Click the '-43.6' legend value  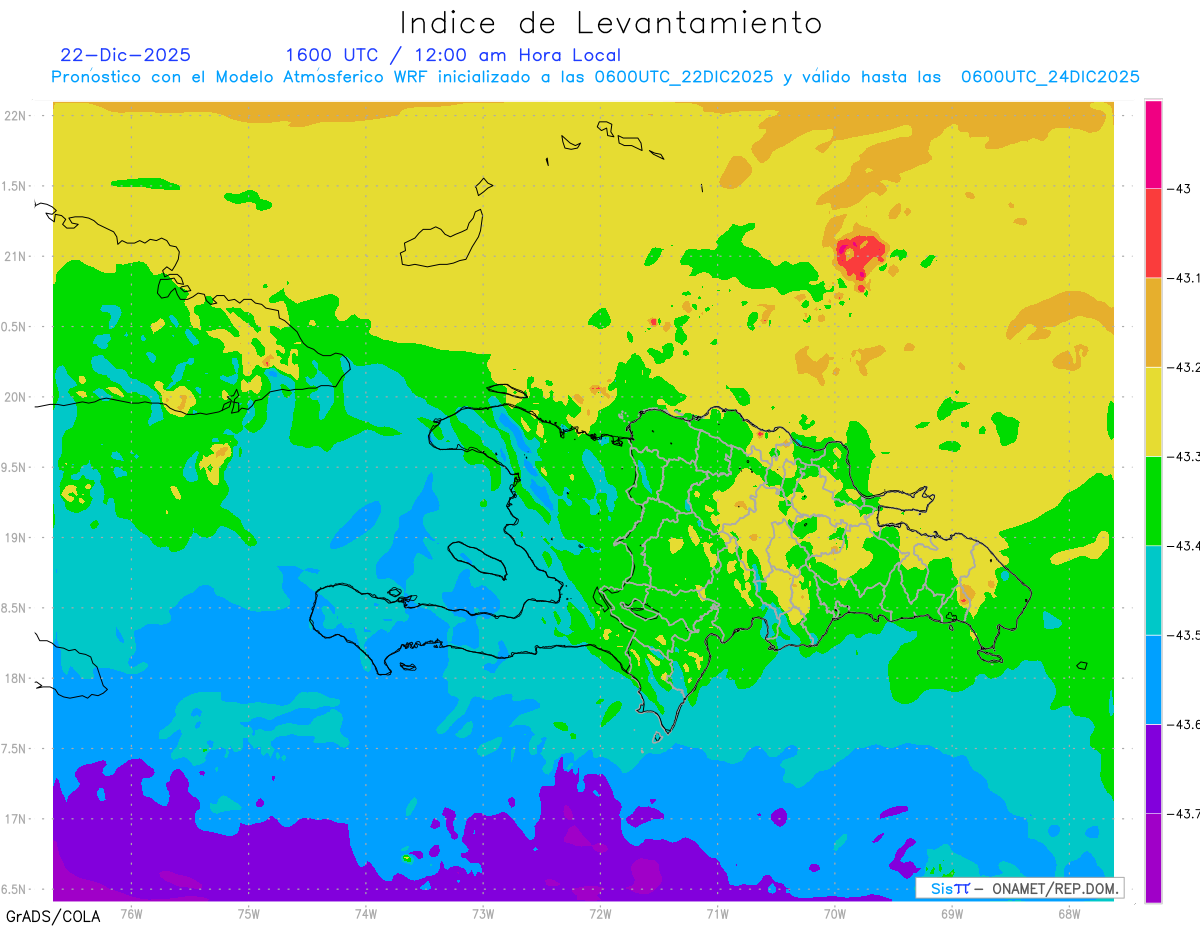pyautogui.click(x=1184, y=724)
